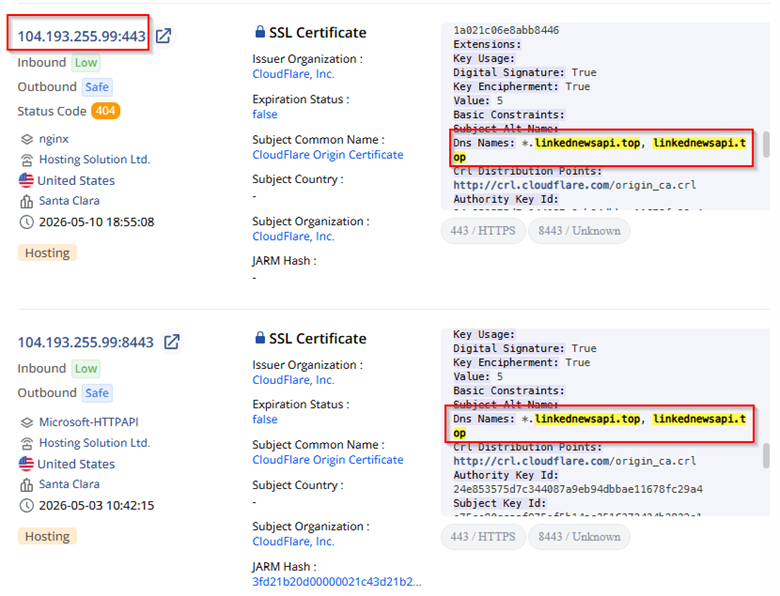Viewport: 780px width, 596px height.
Task: Click the ISP icon in the 8443 entry
Action: (x=26, y=443)
